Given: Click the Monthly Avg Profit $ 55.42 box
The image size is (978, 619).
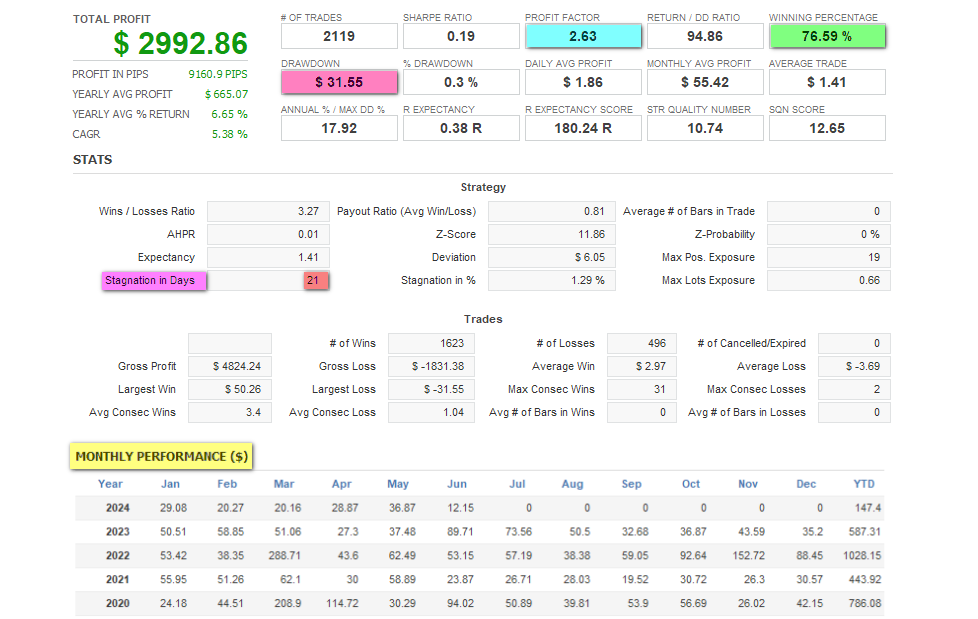Looking at the screenshot, I should (704, 82).
